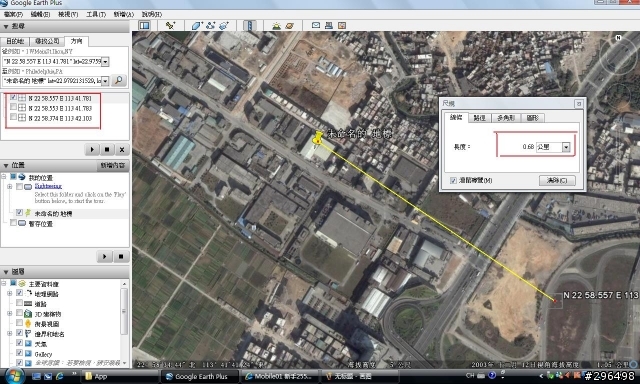Open the 檔案(F) File menu
The image size is (640, 384).
pyautogui.click(x=13, y=14)
